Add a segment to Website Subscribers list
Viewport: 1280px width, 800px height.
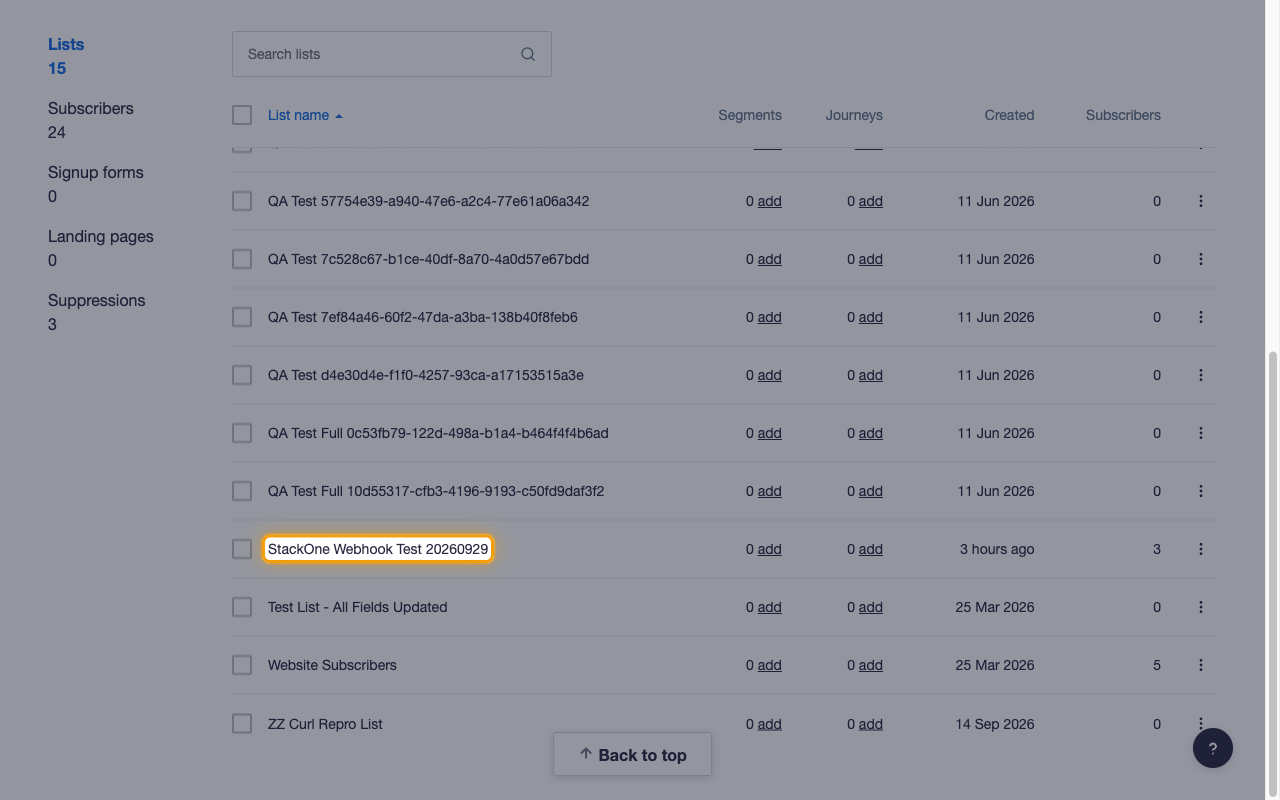769,665
